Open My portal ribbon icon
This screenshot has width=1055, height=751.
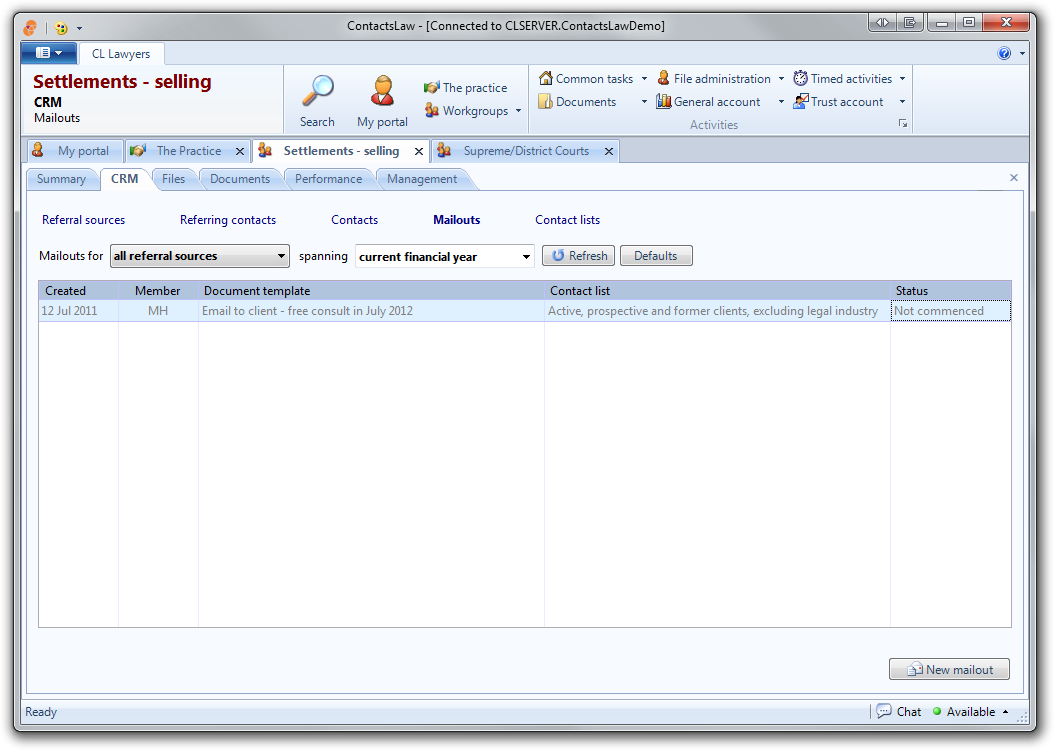click(x=382, y=91)
